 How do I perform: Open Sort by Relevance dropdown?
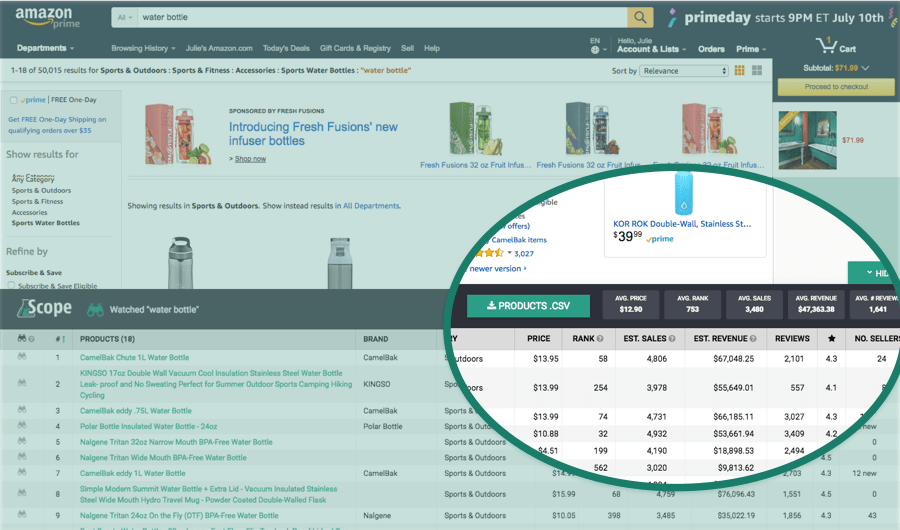685,71
